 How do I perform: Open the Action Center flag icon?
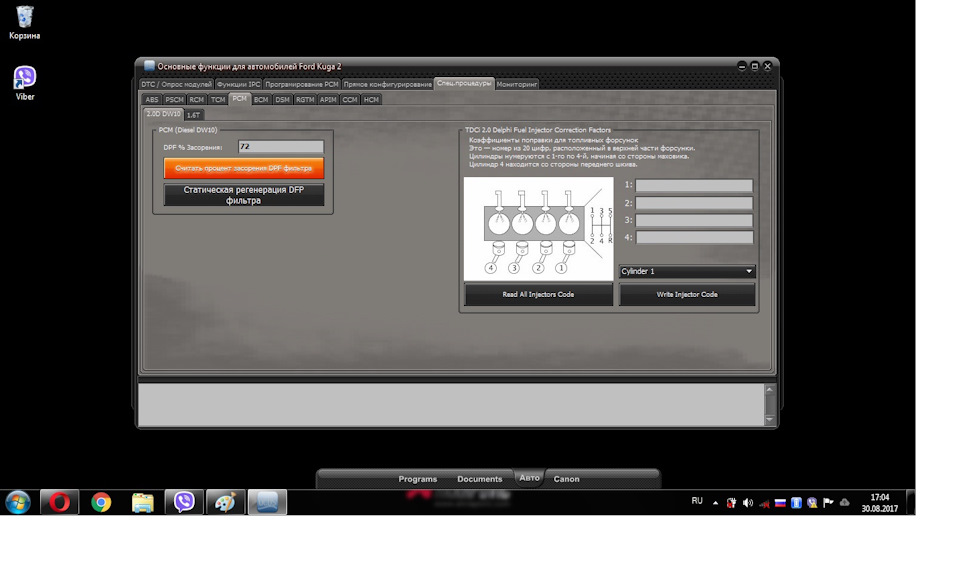point(828,503)
